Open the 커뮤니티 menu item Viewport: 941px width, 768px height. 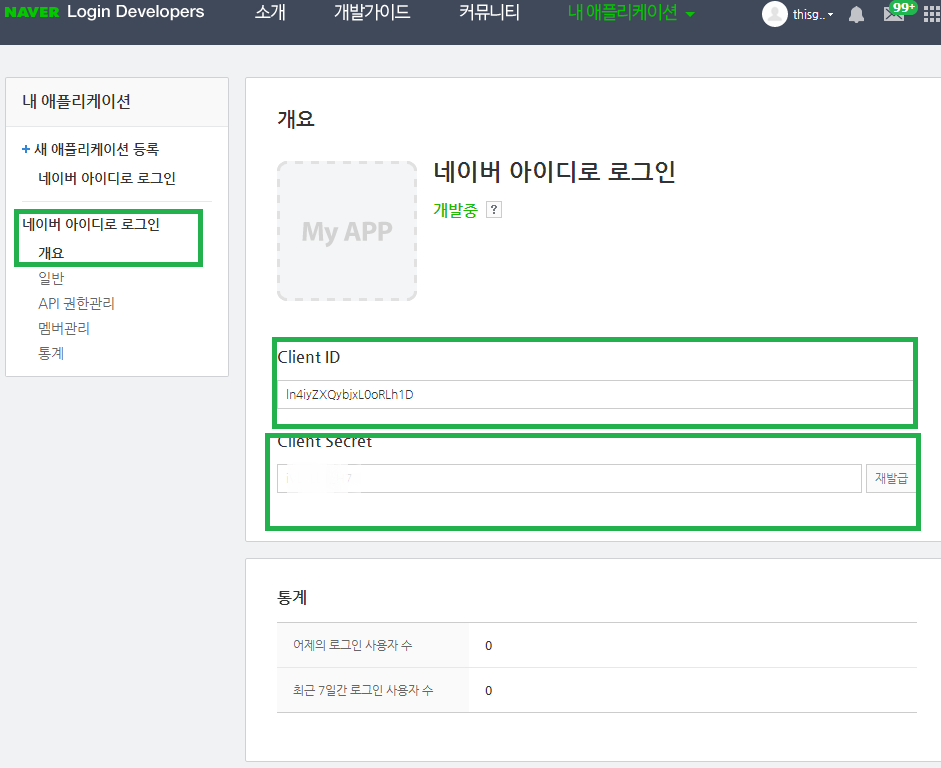[489, 13]
